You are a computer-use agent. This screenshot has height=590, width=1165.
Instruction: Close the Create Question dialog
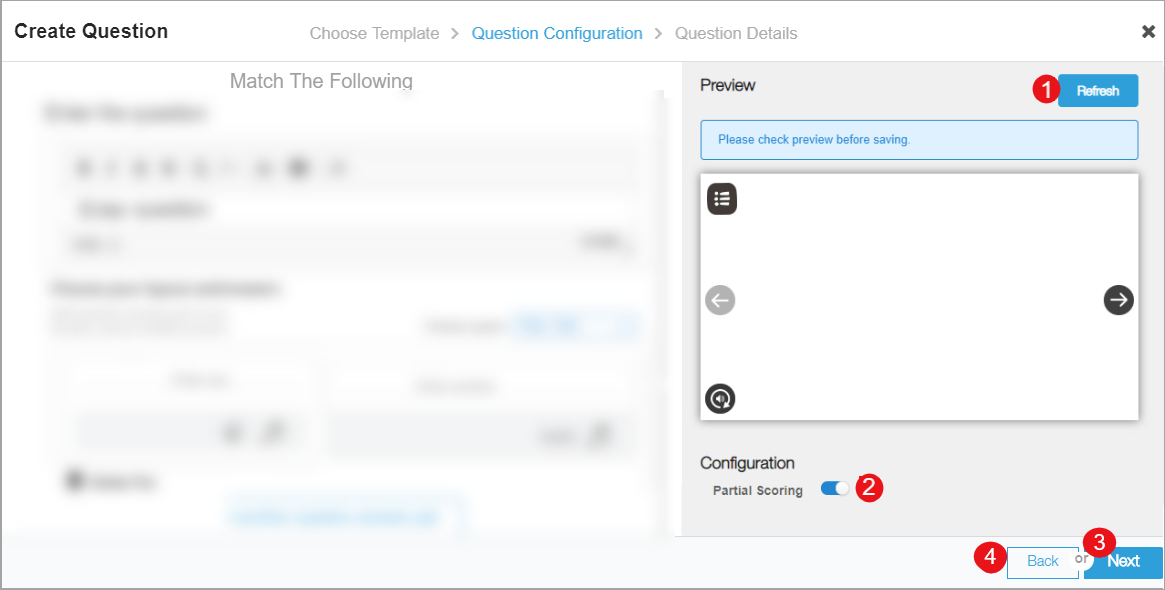(1148, 32)
